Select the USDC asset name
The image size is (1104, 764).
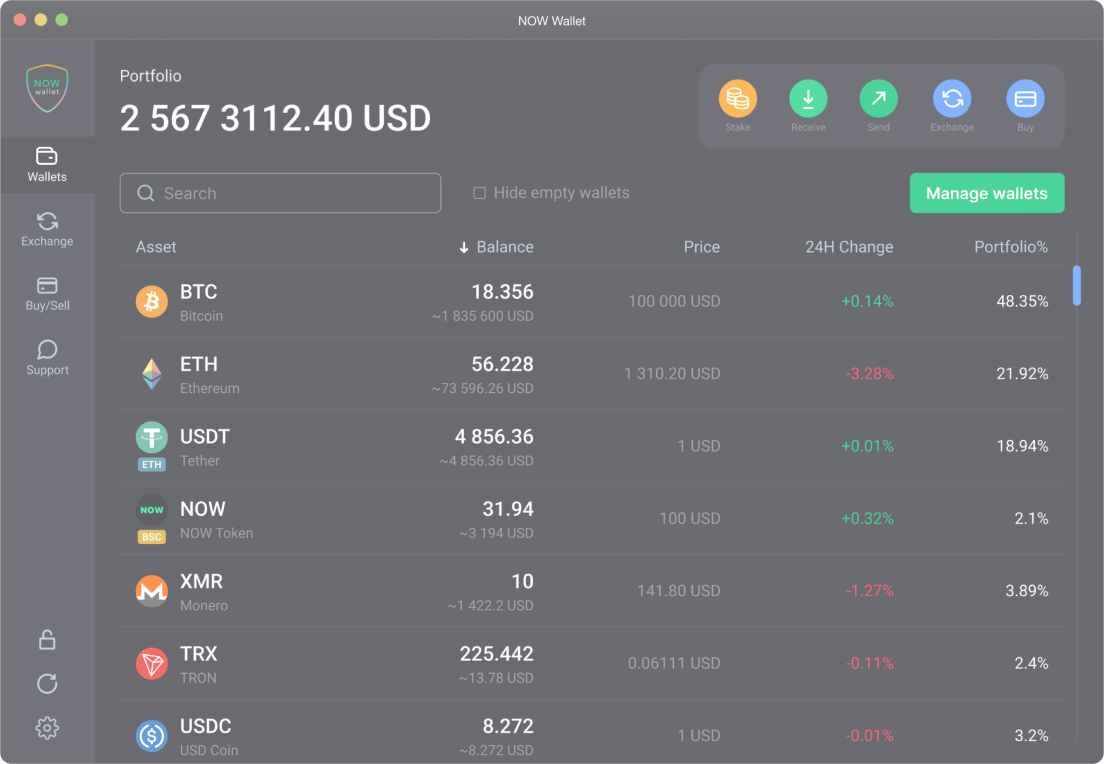tap(206, 727)
